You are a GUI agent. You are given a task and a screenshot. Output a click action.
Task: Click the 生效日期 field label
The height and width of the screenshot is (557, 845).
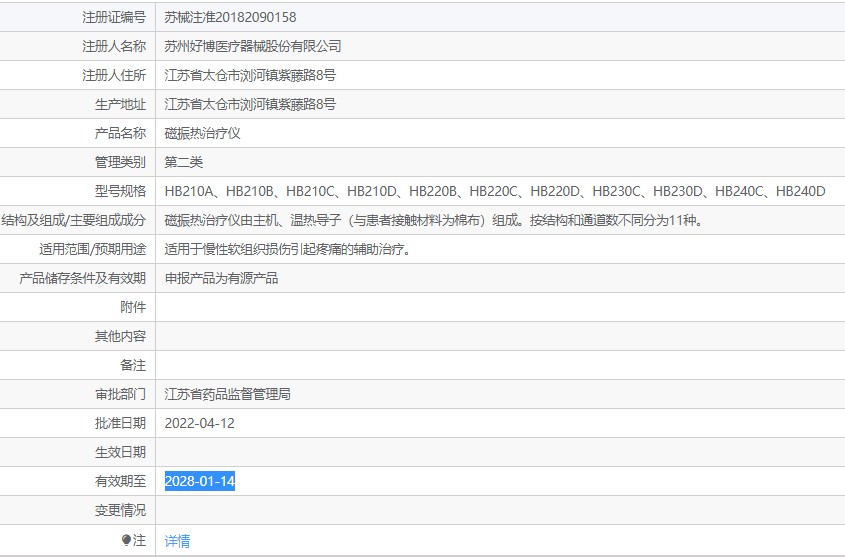pos(120,452)
